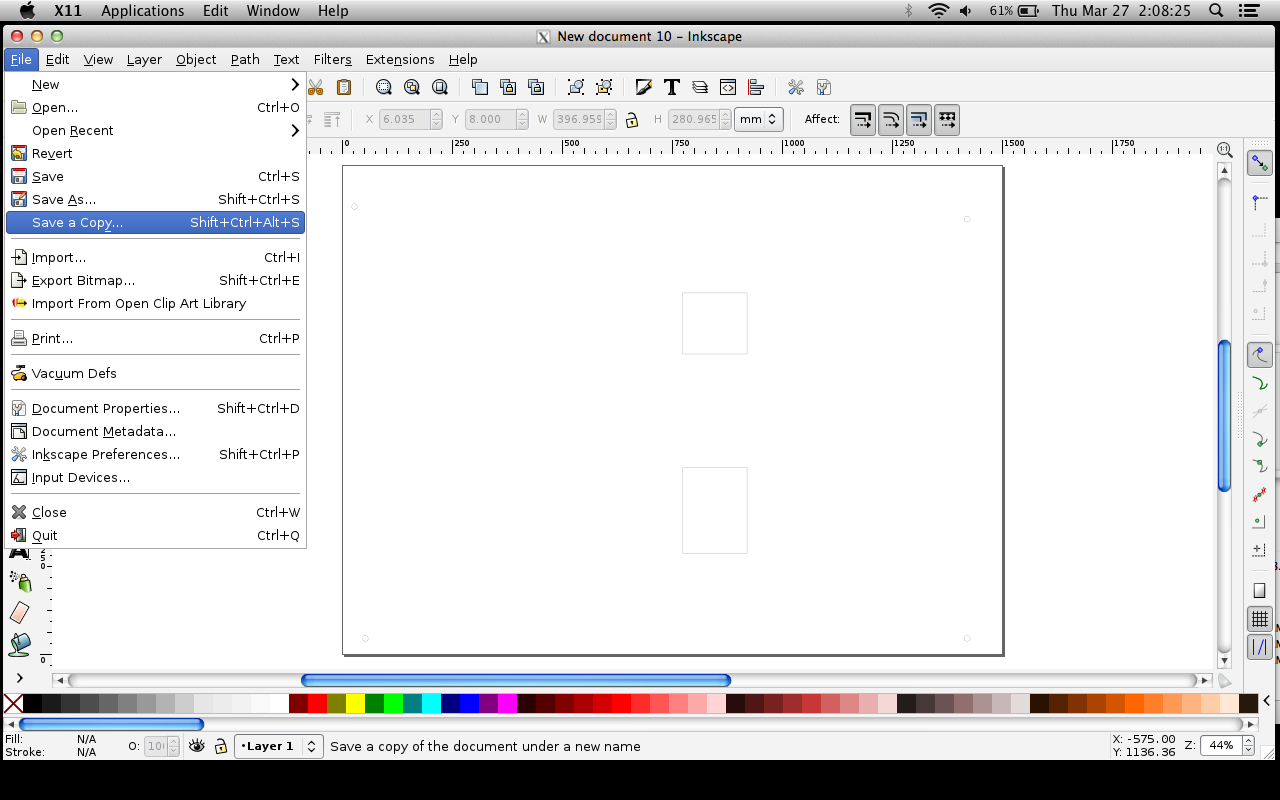Open the Filters menu
This screenshot has width=1280, height=800.
click(332, 59)
